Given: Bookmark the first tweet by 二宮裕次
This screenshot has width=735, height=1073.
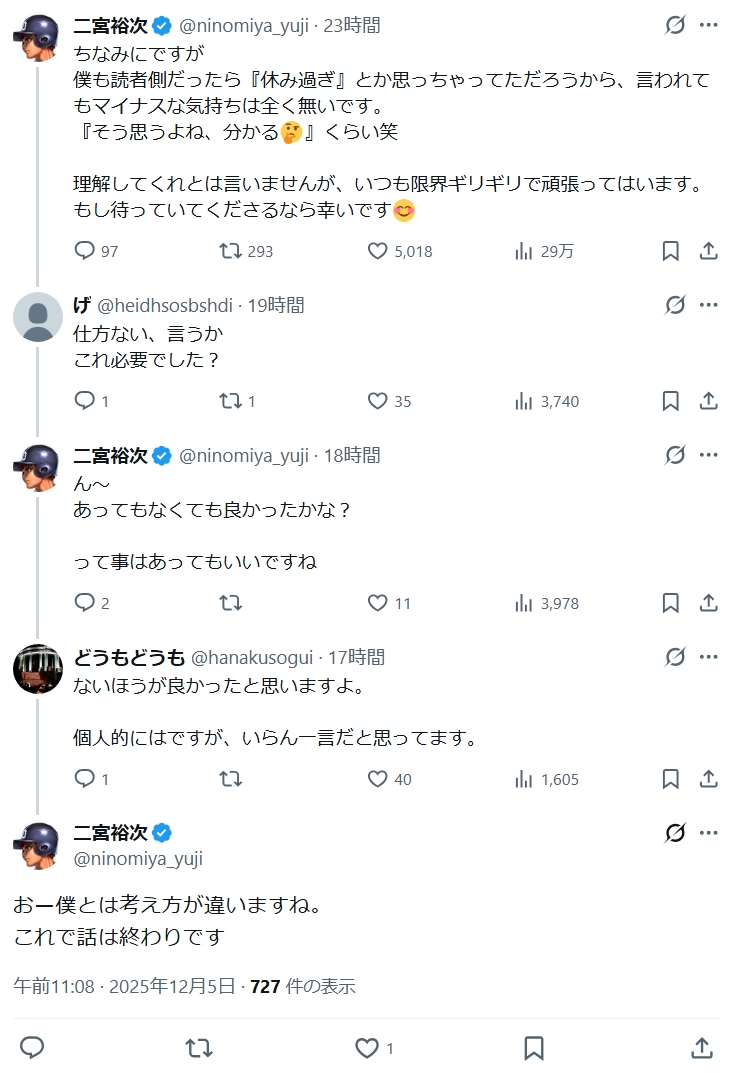Looking at the screenshot, I should (671, 251).
